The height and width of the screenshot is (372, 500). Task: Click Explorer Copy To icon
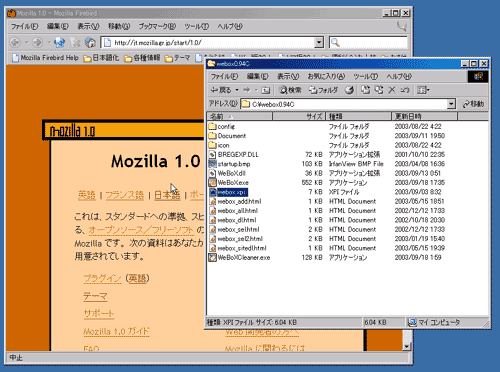click(x=379, y=90)
